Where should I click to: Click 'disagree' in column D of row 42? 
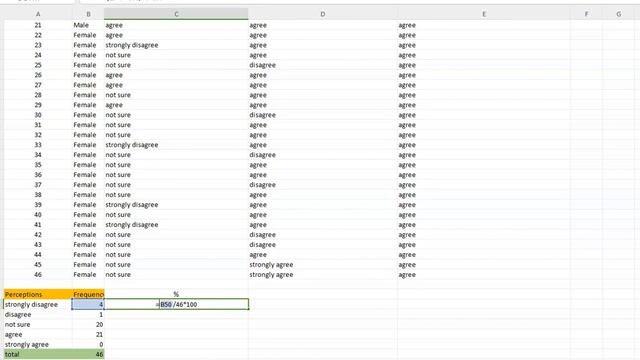(x=263, y=235)
